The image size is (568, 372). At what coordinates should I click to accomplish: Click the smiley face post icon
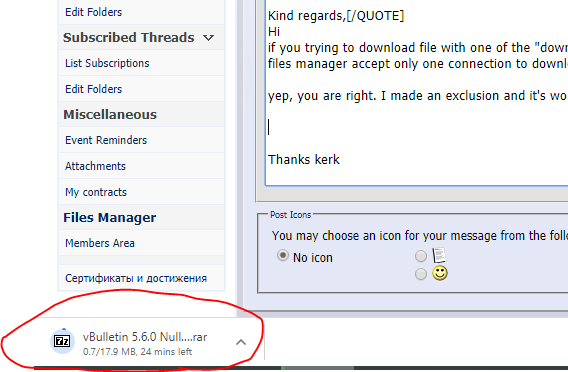[x=440, y=273]
